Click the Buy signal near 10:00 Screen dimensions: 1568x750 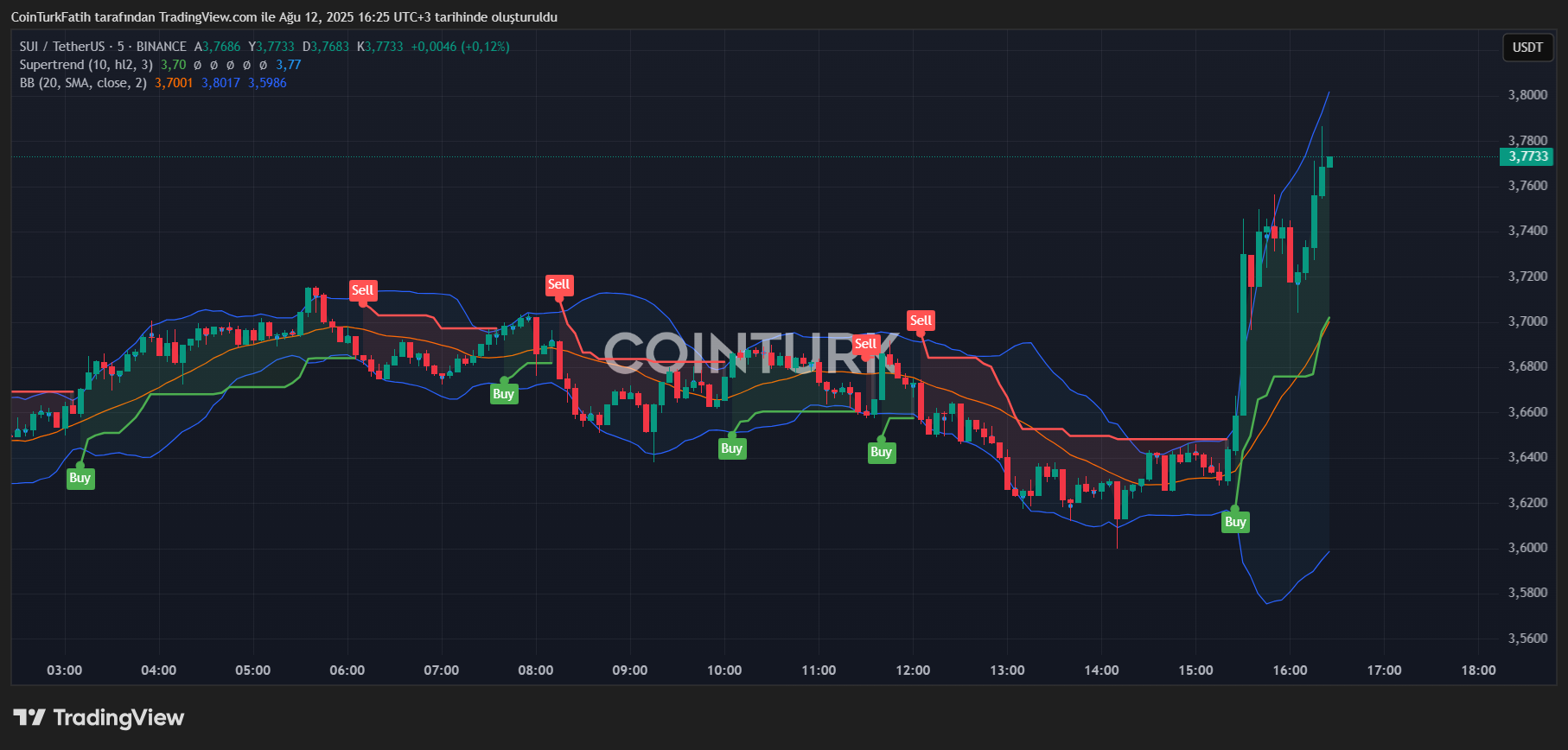point(732,448)
